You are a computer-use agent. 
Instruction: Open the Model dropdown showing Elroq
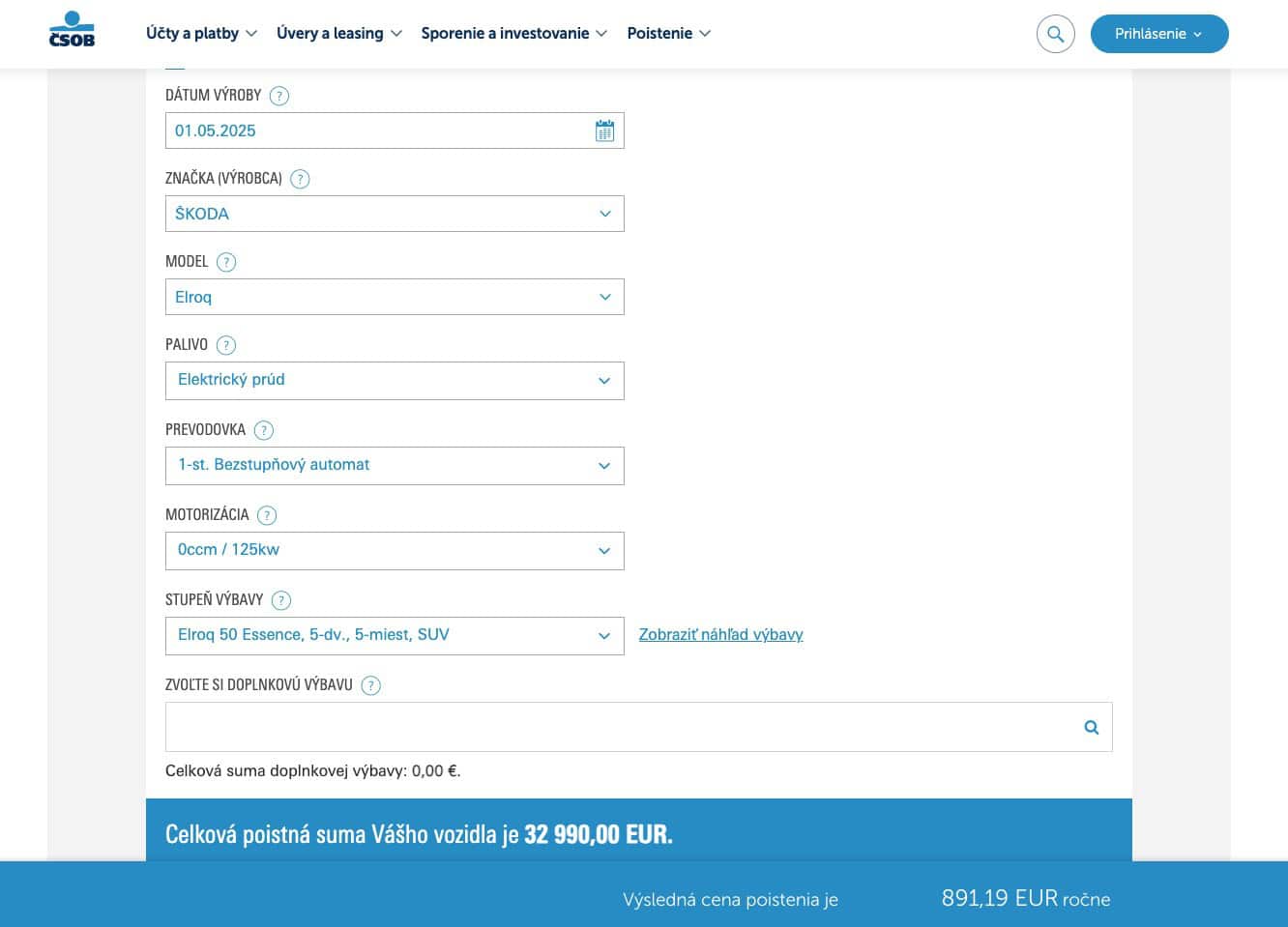click(x=395, y=297)
